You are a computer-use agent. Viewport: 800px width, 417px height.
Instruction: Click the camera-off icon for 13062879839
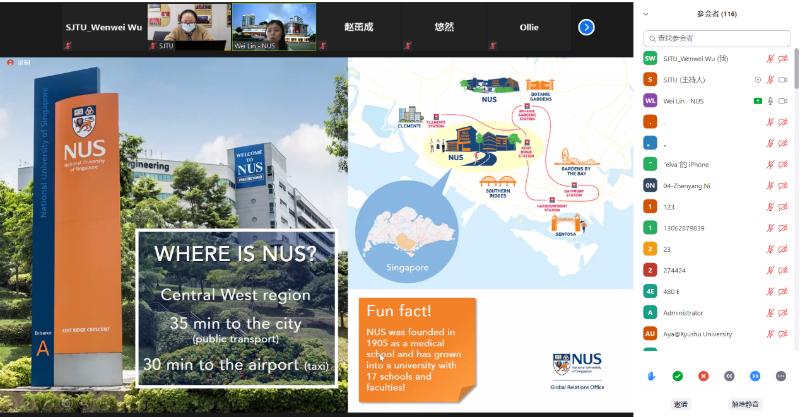point(783,228)
